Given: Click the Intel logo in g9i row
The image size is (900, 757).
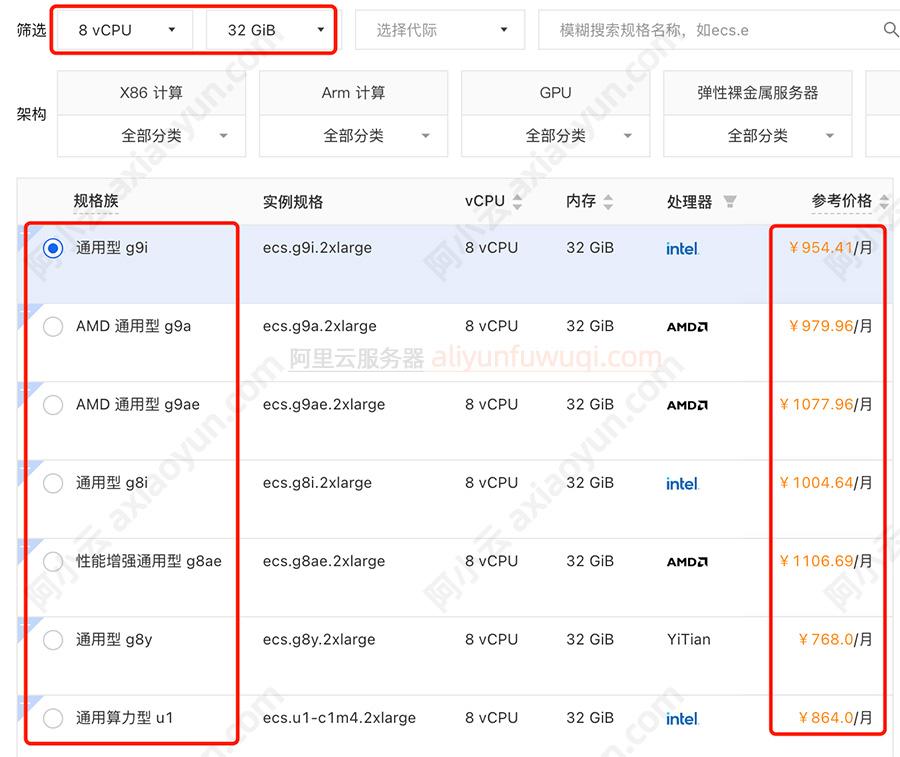Looking at the screenshot, I should pos(682,249).
